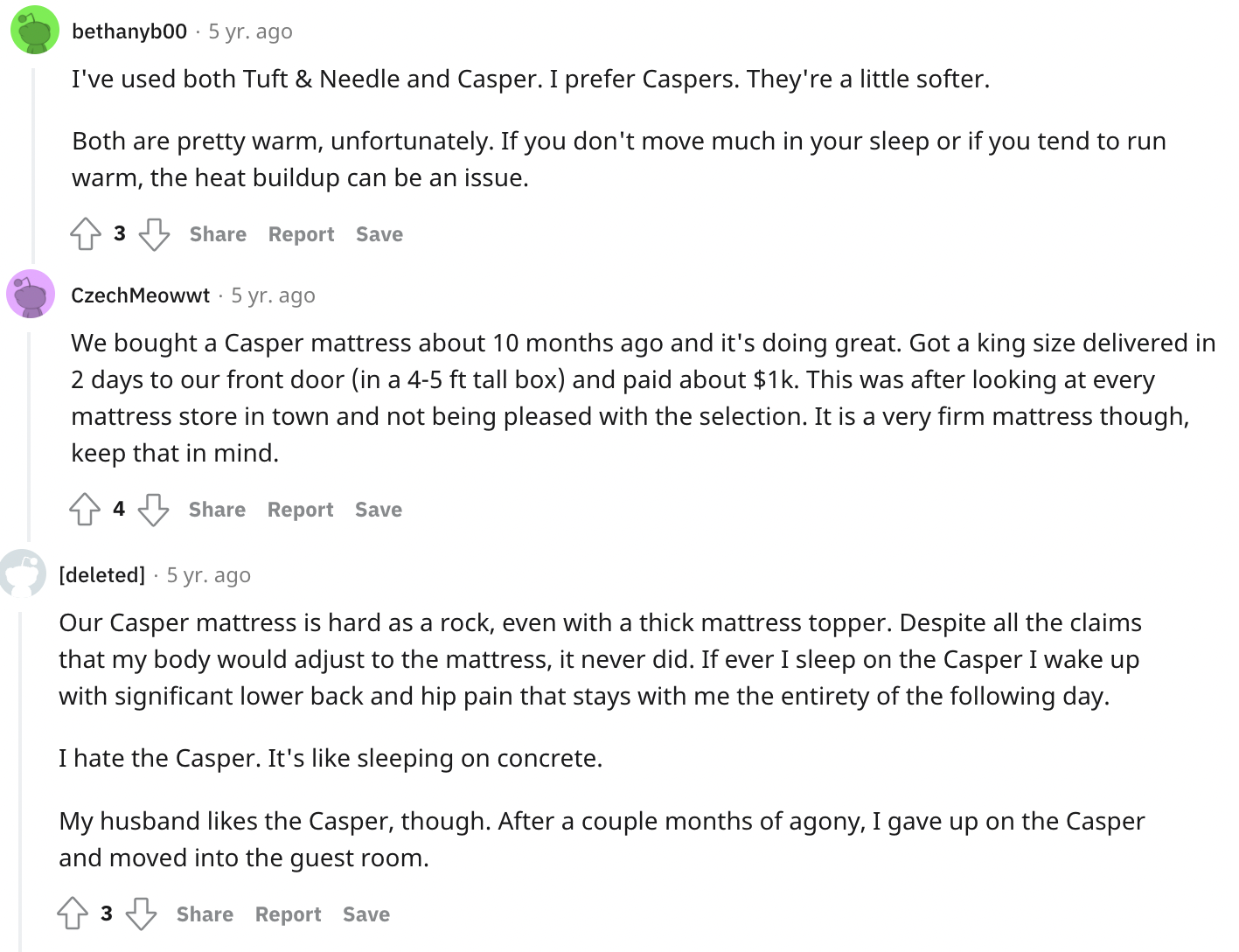
Task: Report CzechMeowwt's comment
Action: tap(300, 510)
